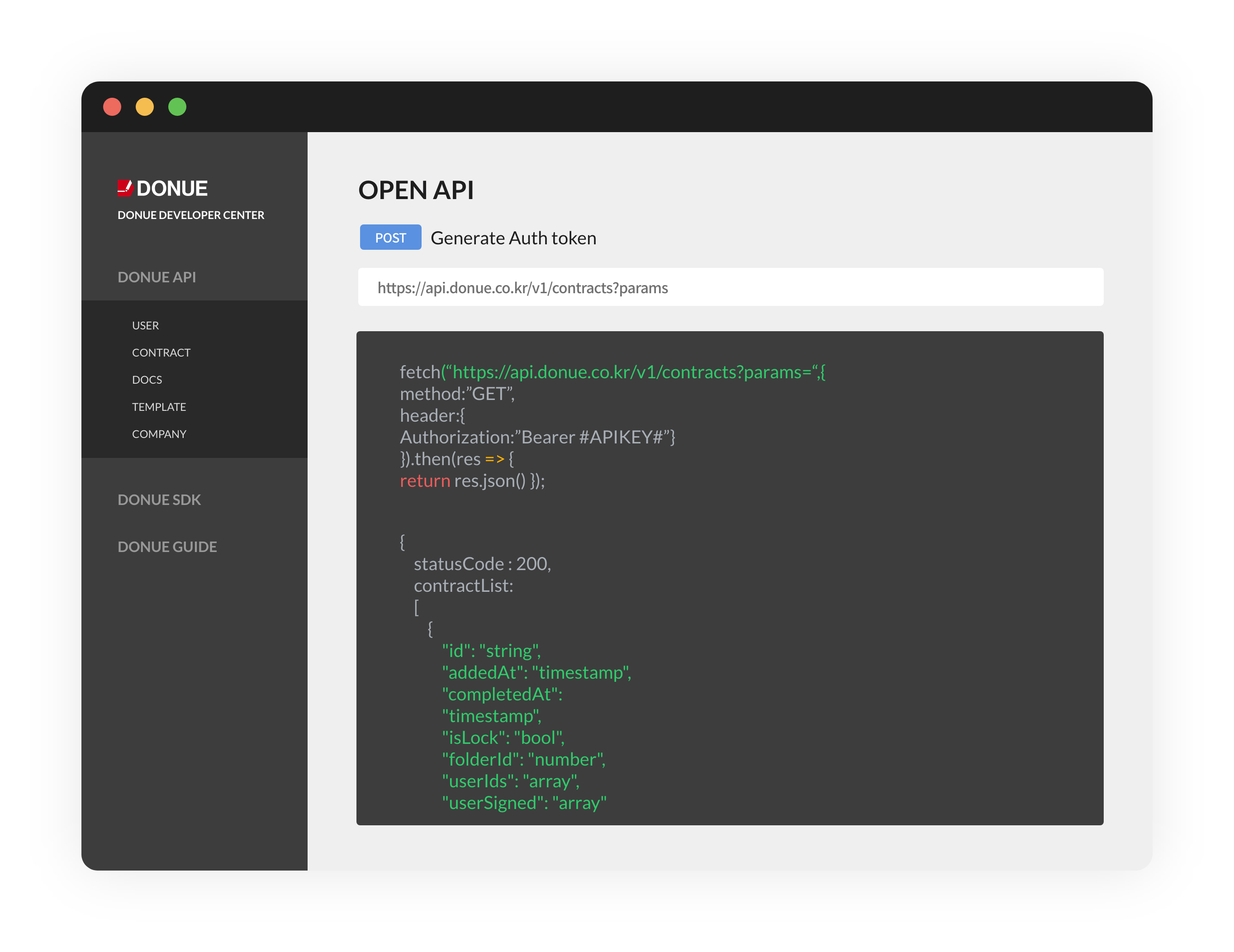
Task: Expand the DONUE API section
Action: [x=157, y=277]
